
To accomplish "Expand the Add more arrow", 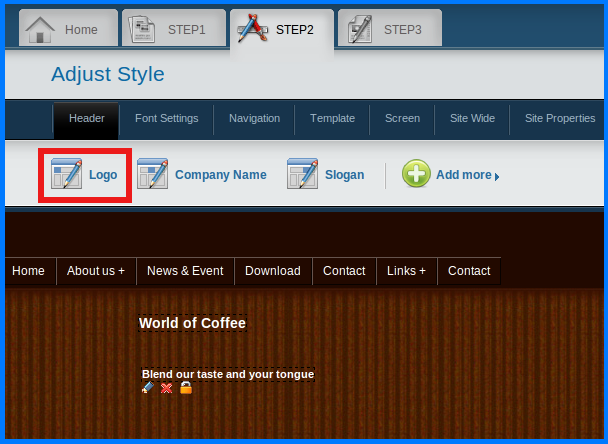I will pyautogui.click(x=497, y=177).
